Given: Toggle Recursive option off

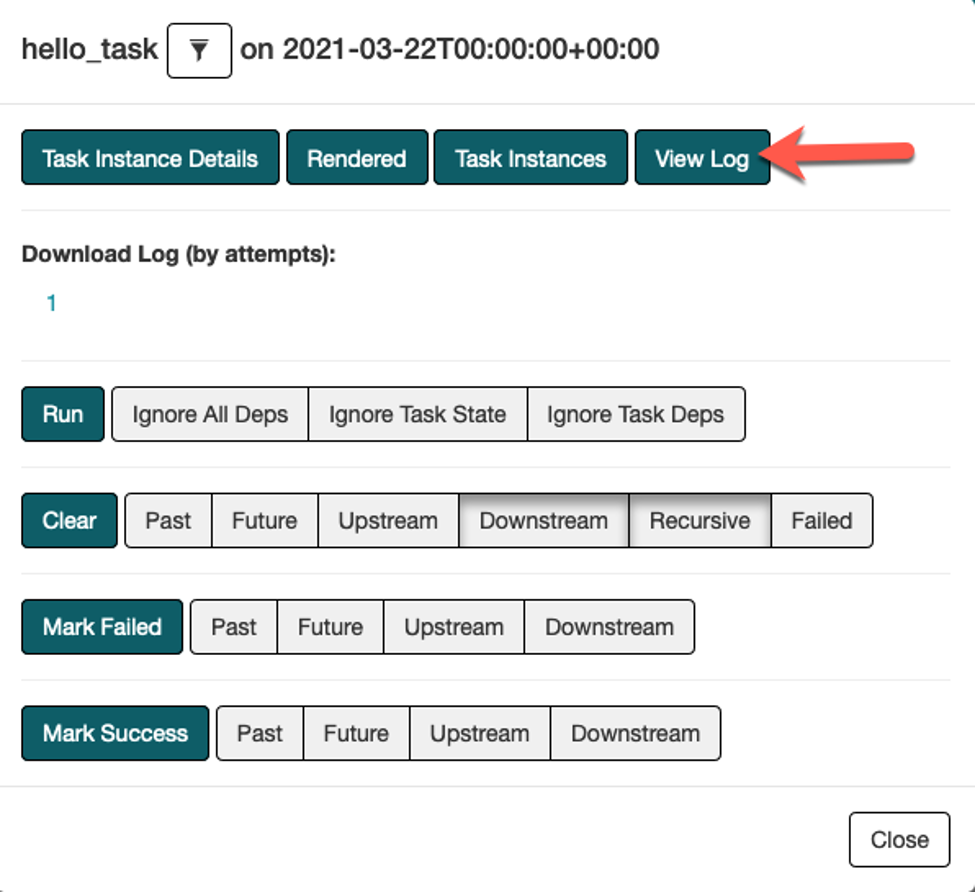Looking at the screenshot, I should 699,520.
